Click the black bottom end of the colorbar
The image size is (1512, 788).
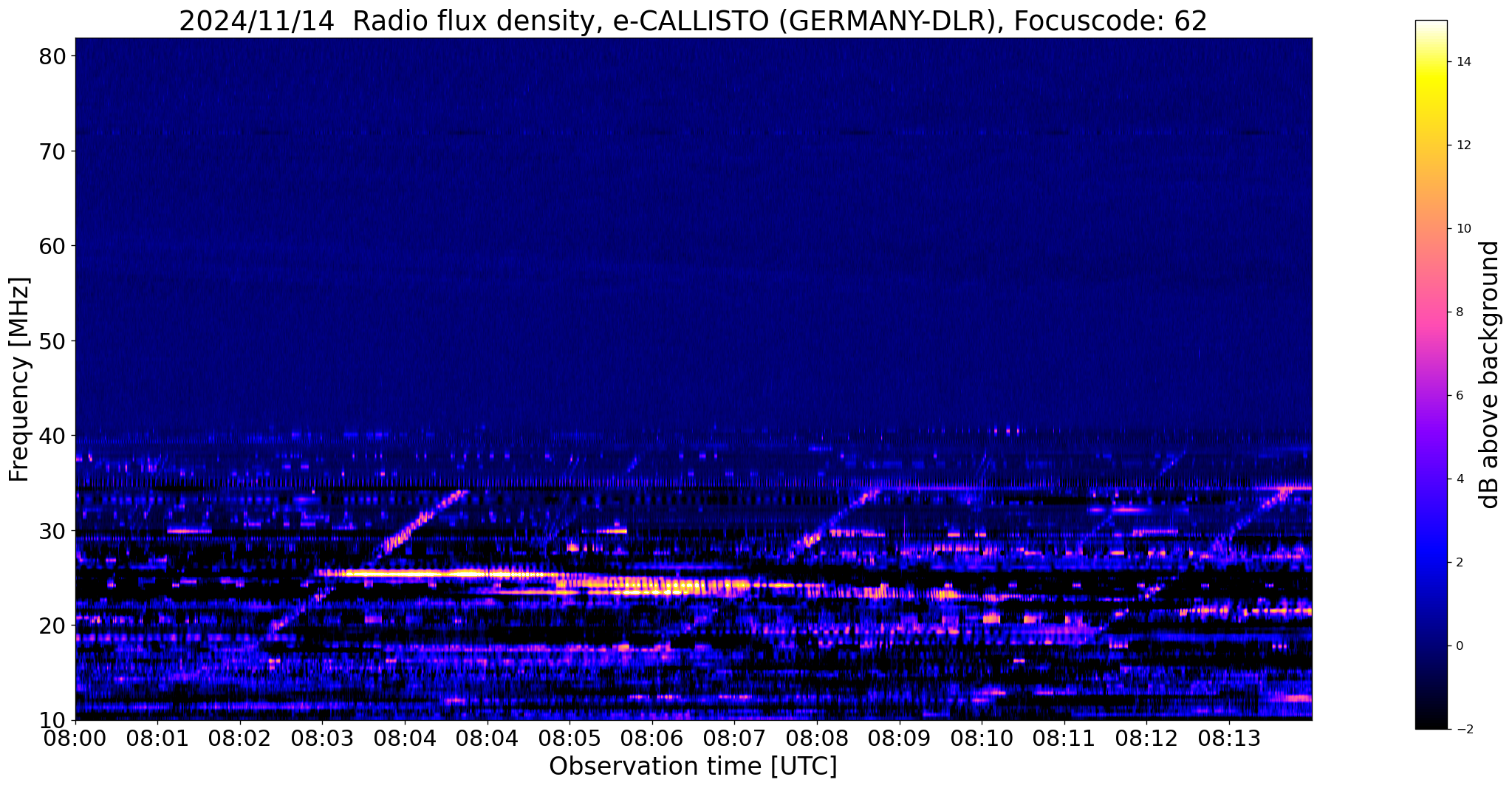(1431, 722)
